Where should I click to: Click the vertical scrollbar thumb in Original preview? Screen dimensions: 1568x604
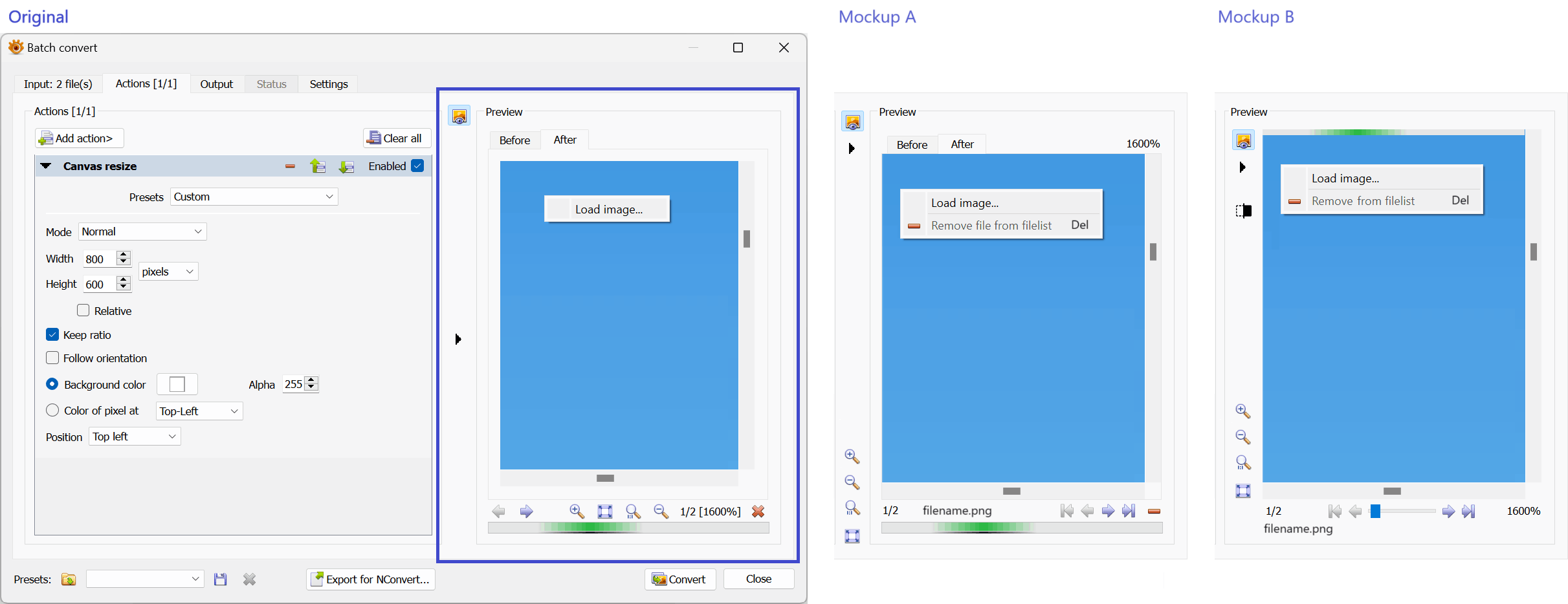(x=747, y=239)
